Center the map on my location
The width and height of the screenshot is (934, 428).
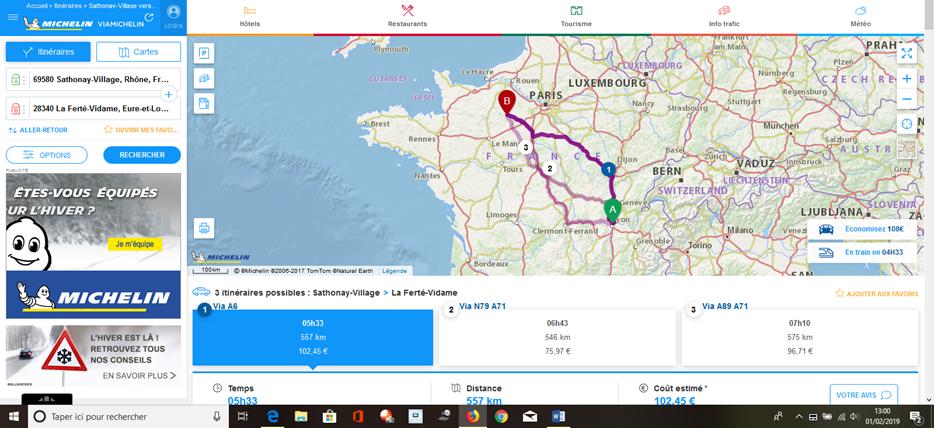click(x=906, y=124)
